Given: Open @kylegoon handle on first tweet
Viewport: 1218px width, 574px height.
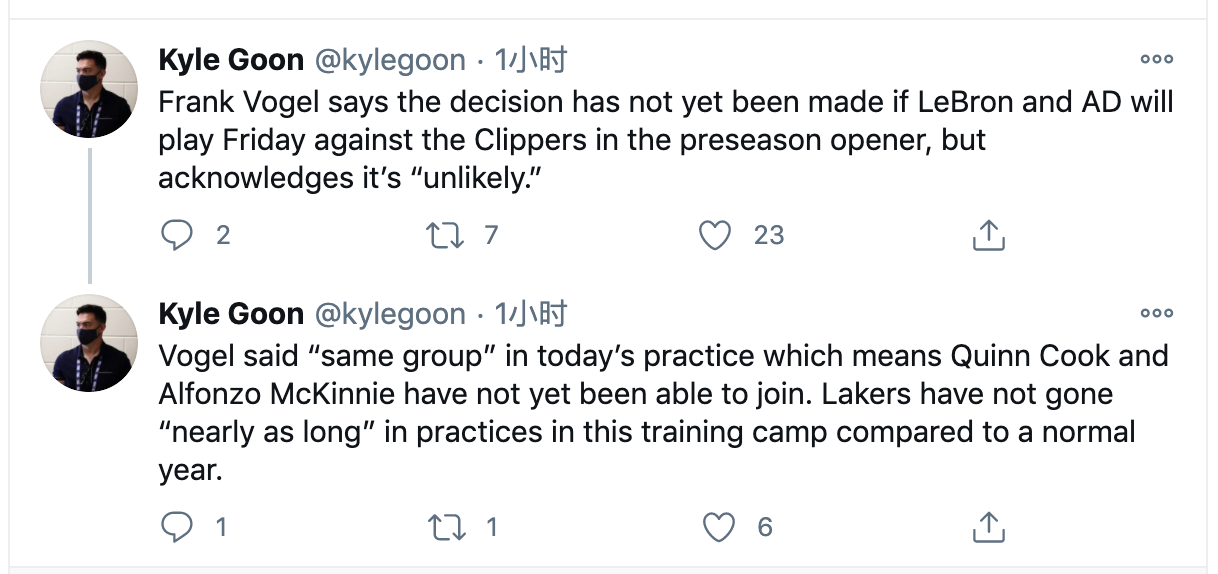Looking at the screenshot, I should click(x=390, y=60).
